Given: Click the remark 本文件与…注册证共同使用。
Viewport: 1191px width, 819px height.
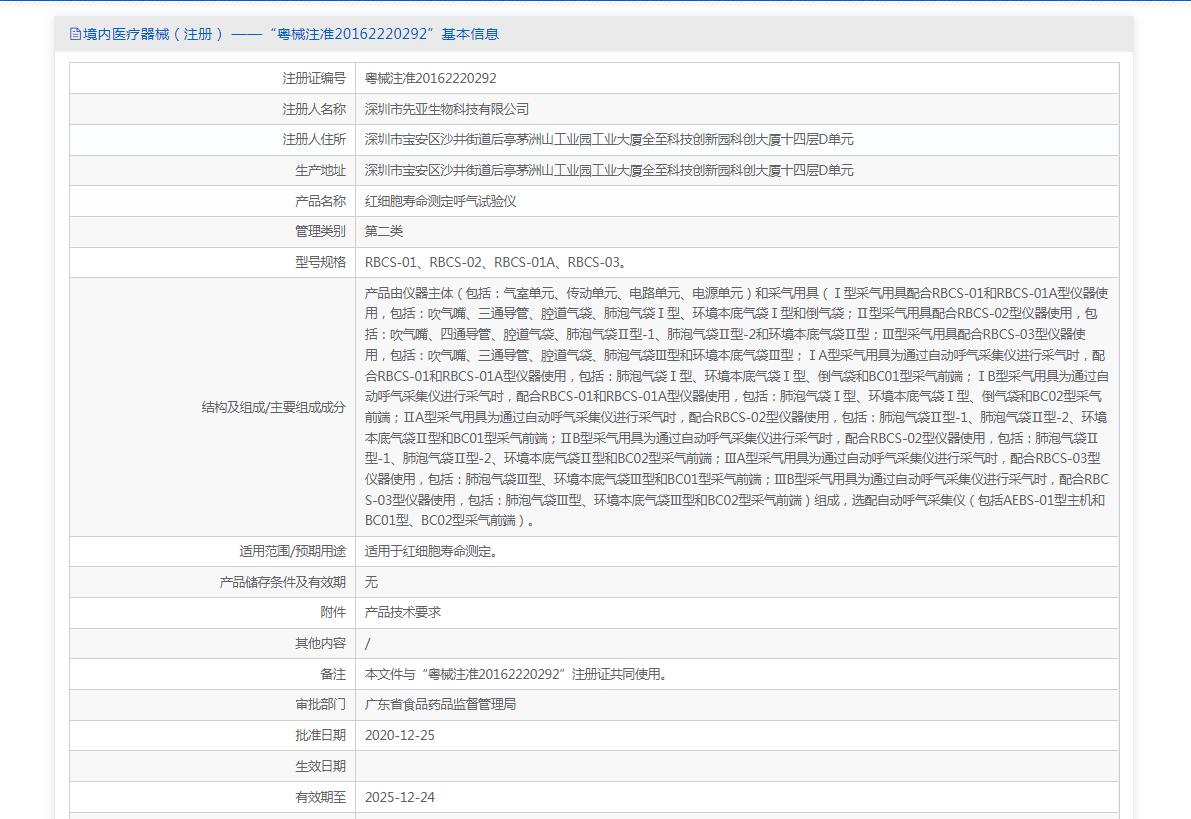Looking at the screenshot, I should click(x=517, y=675).
